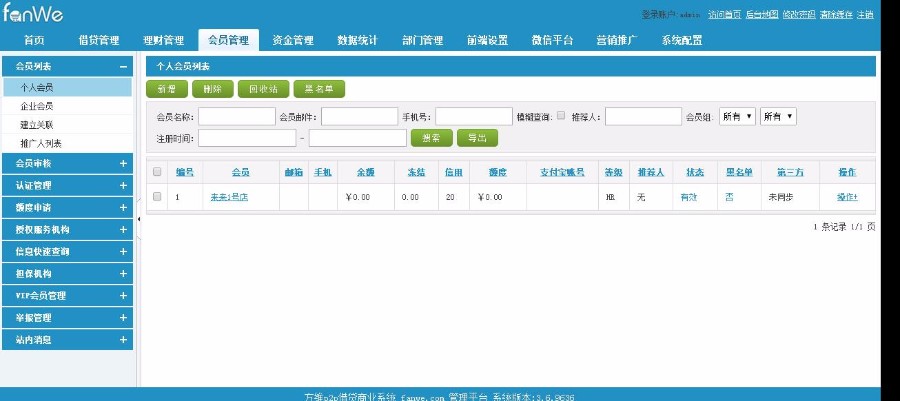Focus the 注册时间 end date field
This screenshot has width=900, height=401.
point(358,138)
